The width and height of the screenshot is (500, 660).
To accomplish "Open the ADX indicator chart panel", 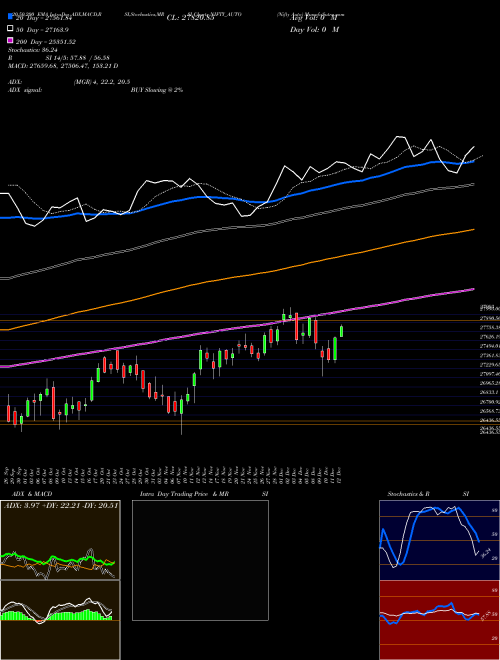I will [x=60, y=540].
